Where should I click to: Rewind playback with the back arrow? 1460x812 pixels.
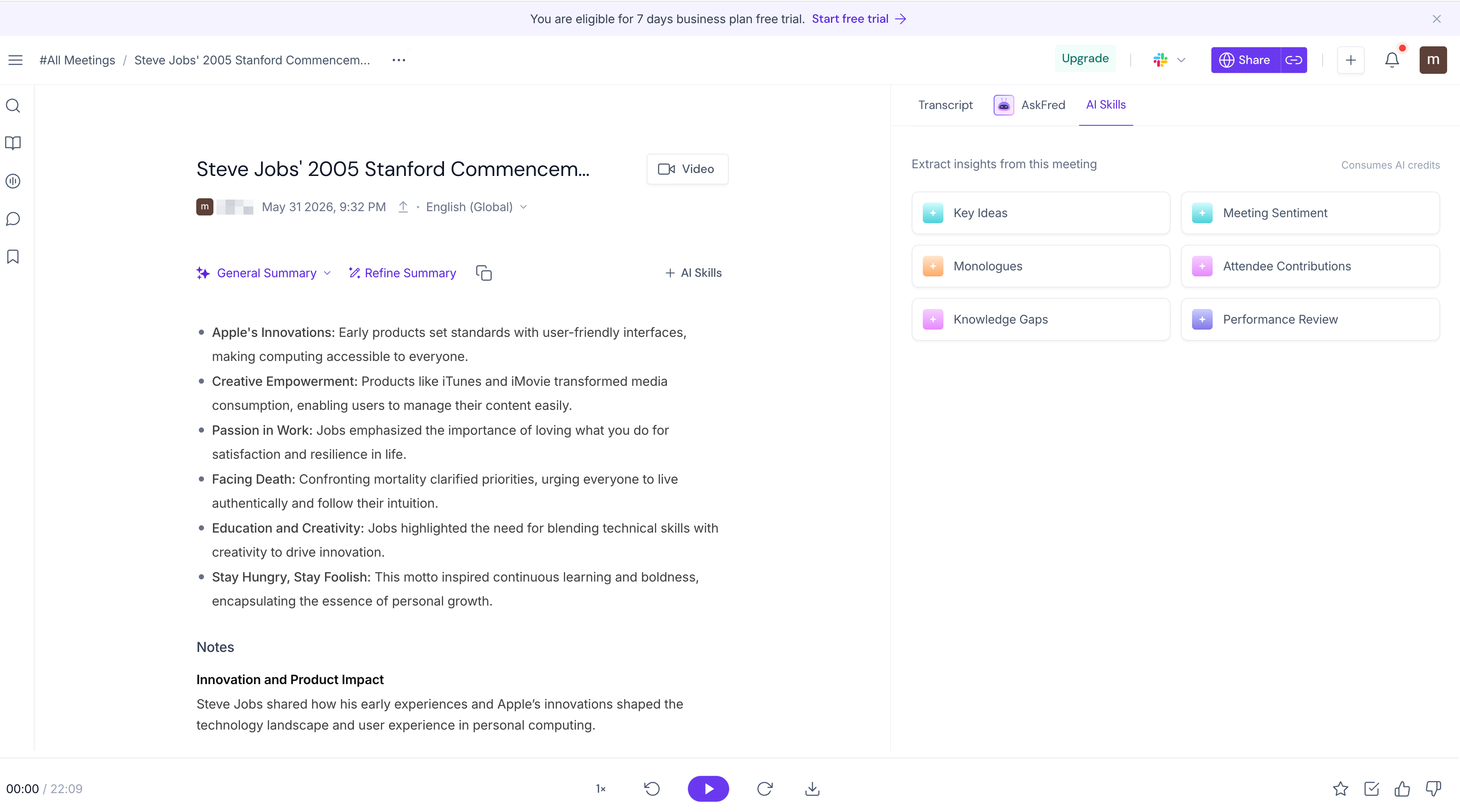point(652,789)
